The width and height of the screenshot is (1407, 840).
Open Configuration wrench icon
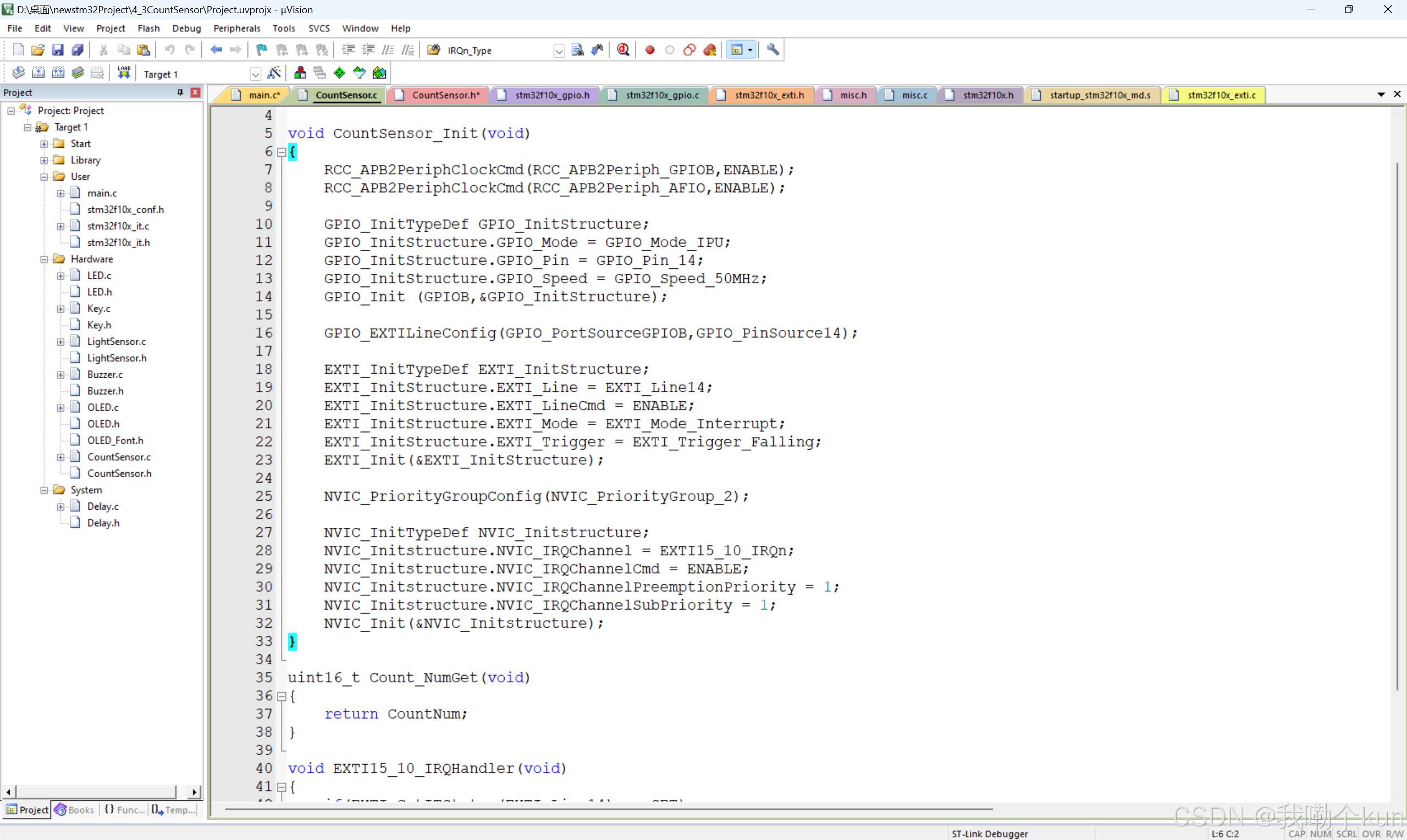[x=773, y=50]
